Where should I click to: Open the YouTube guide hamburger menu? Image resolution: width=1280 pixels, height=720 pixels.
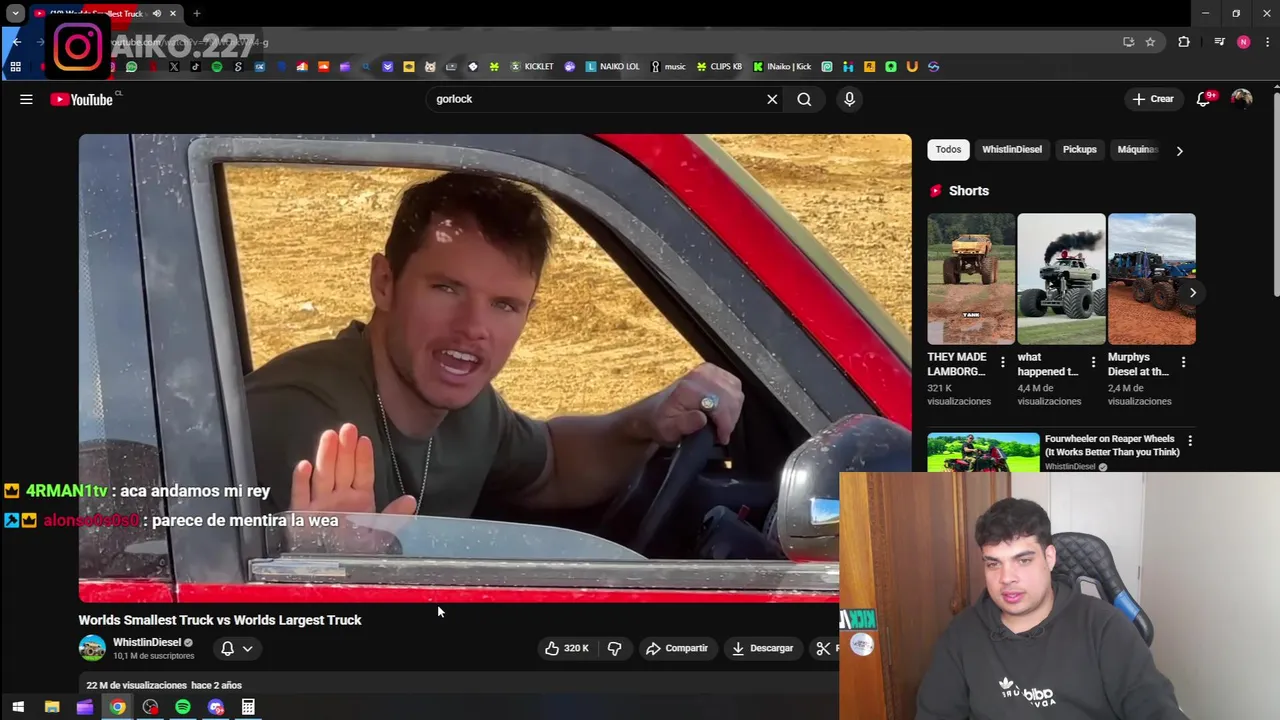tap(26, 99)
